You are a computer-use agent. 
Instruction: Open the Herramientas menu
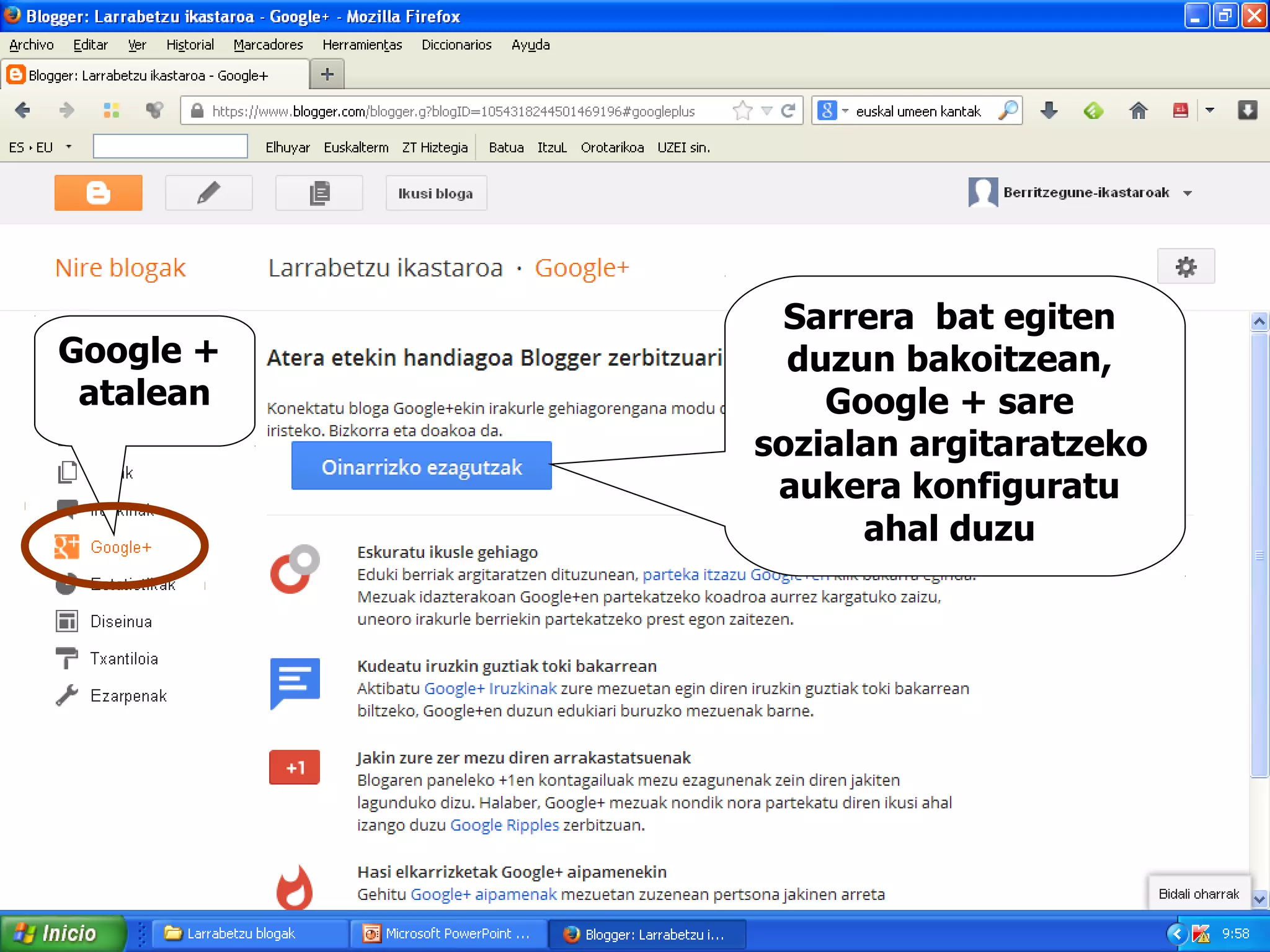click(x=362, y=45)
